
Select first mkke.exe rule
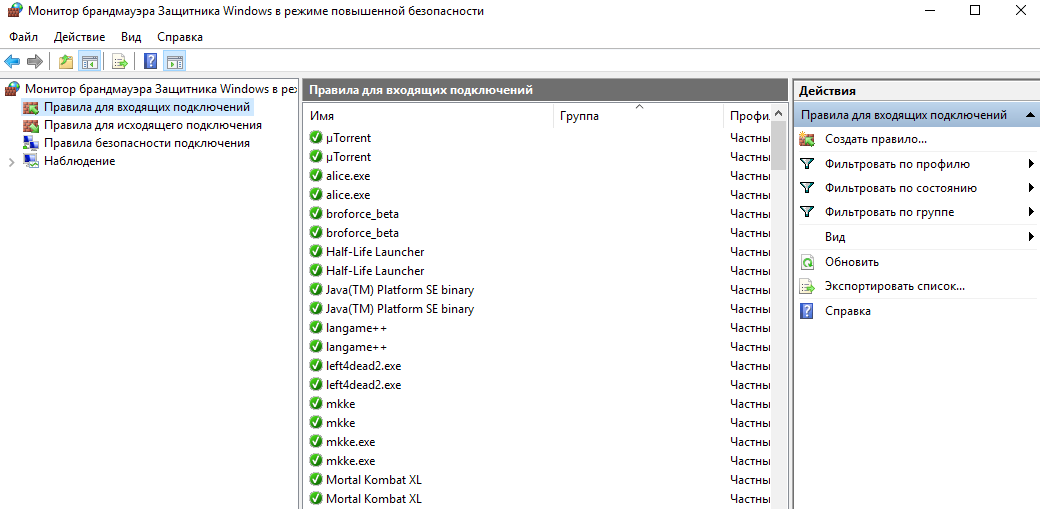pos(350,441)
